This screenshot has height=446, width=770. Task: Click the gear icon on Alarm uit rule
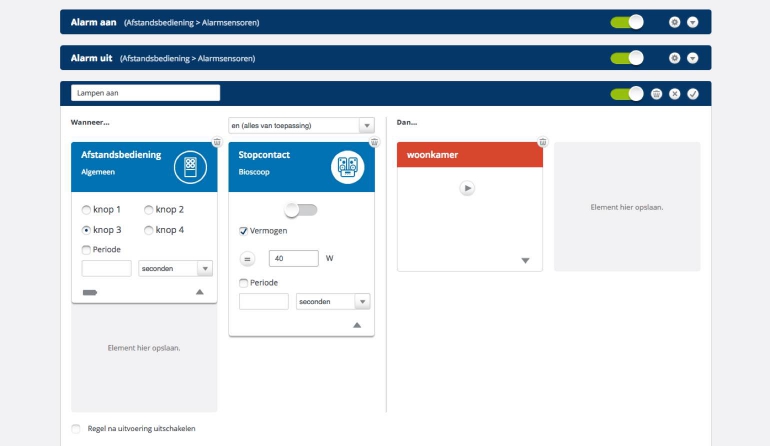675,58
